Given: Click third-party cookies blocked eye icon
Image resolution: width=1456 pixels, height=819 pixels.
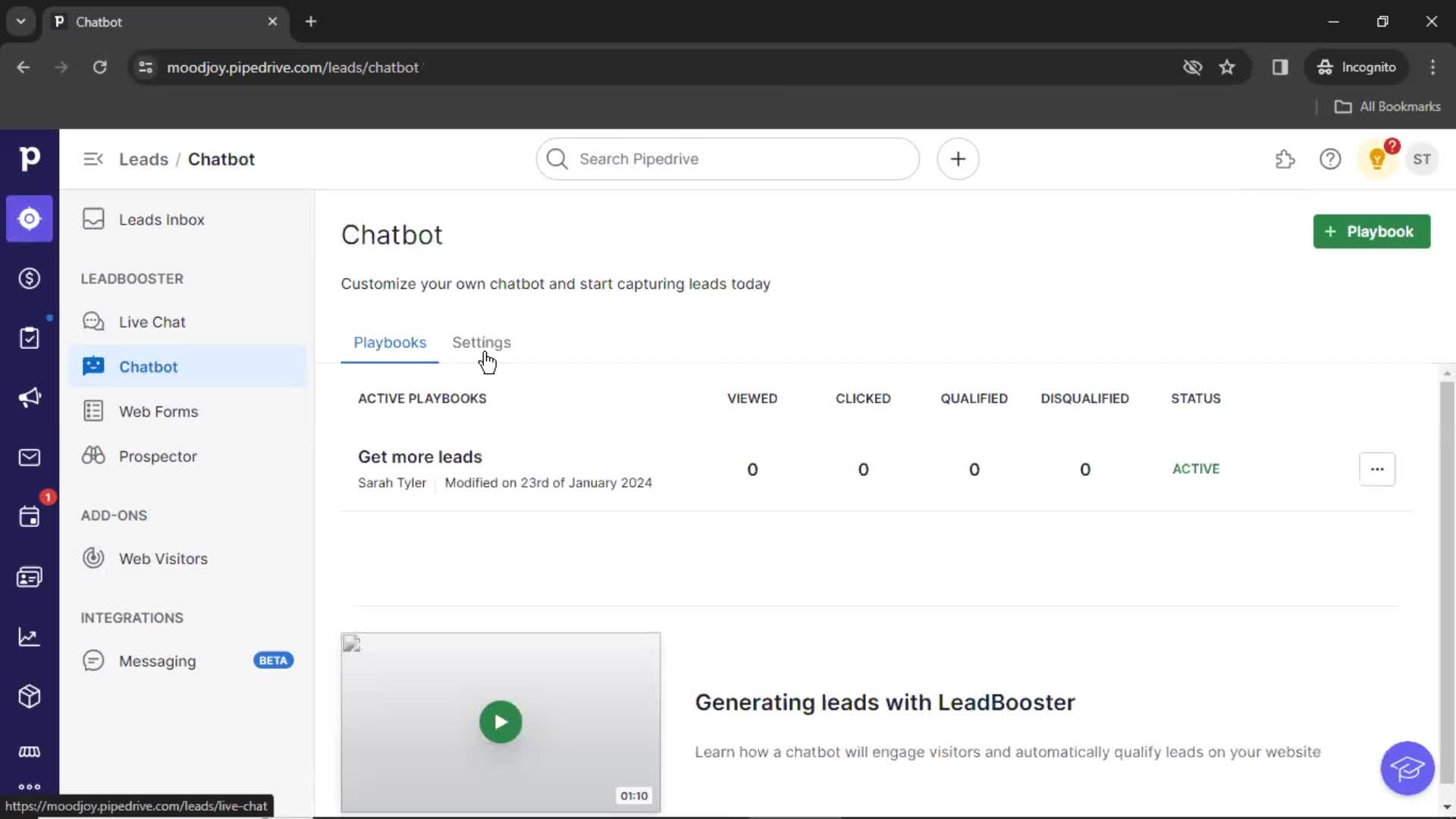Looking at the screenshot, I should [1192, 67].
